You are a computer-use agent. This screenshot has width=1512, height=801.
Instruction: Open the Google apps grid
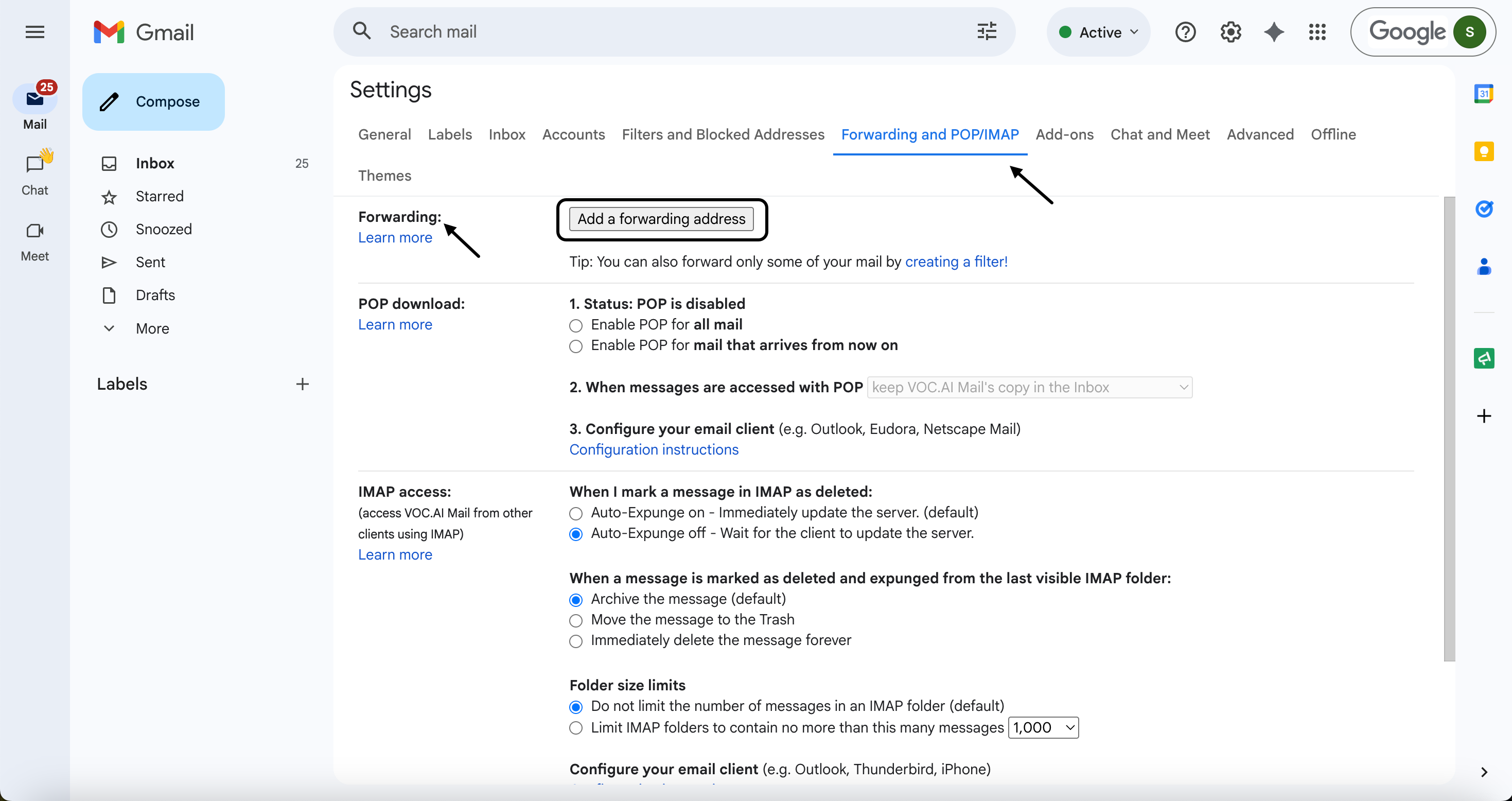click(x=1317, y=32)
